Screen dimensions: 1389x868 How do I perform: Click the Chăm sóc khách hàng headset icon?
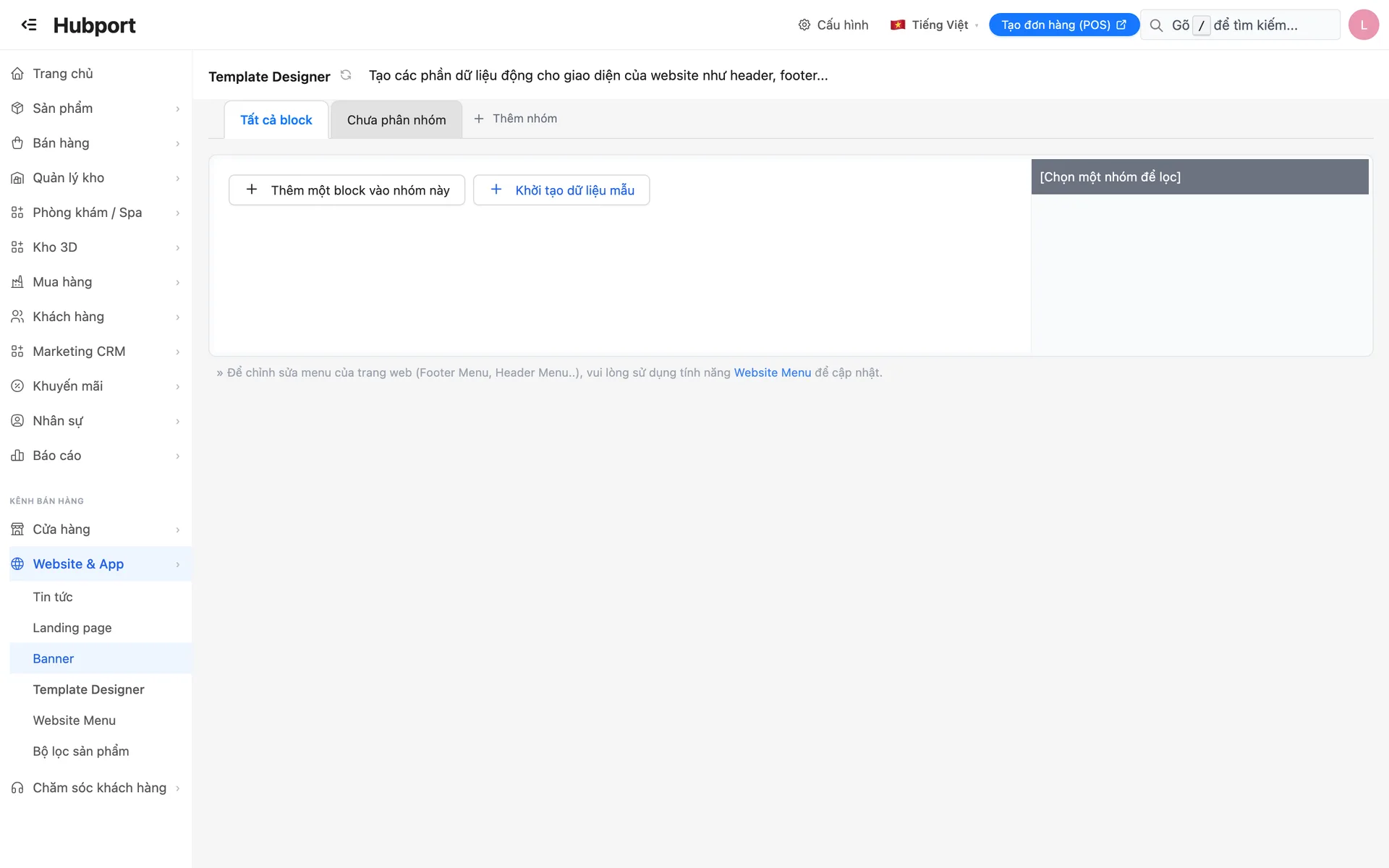(x=17, y=788)
